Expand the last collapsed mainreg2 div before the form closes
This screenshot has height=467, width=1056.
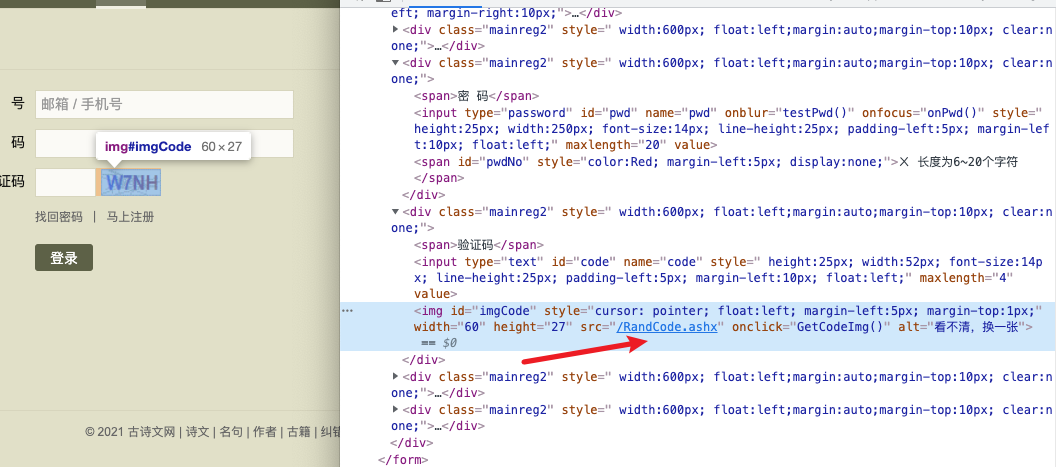395,410
